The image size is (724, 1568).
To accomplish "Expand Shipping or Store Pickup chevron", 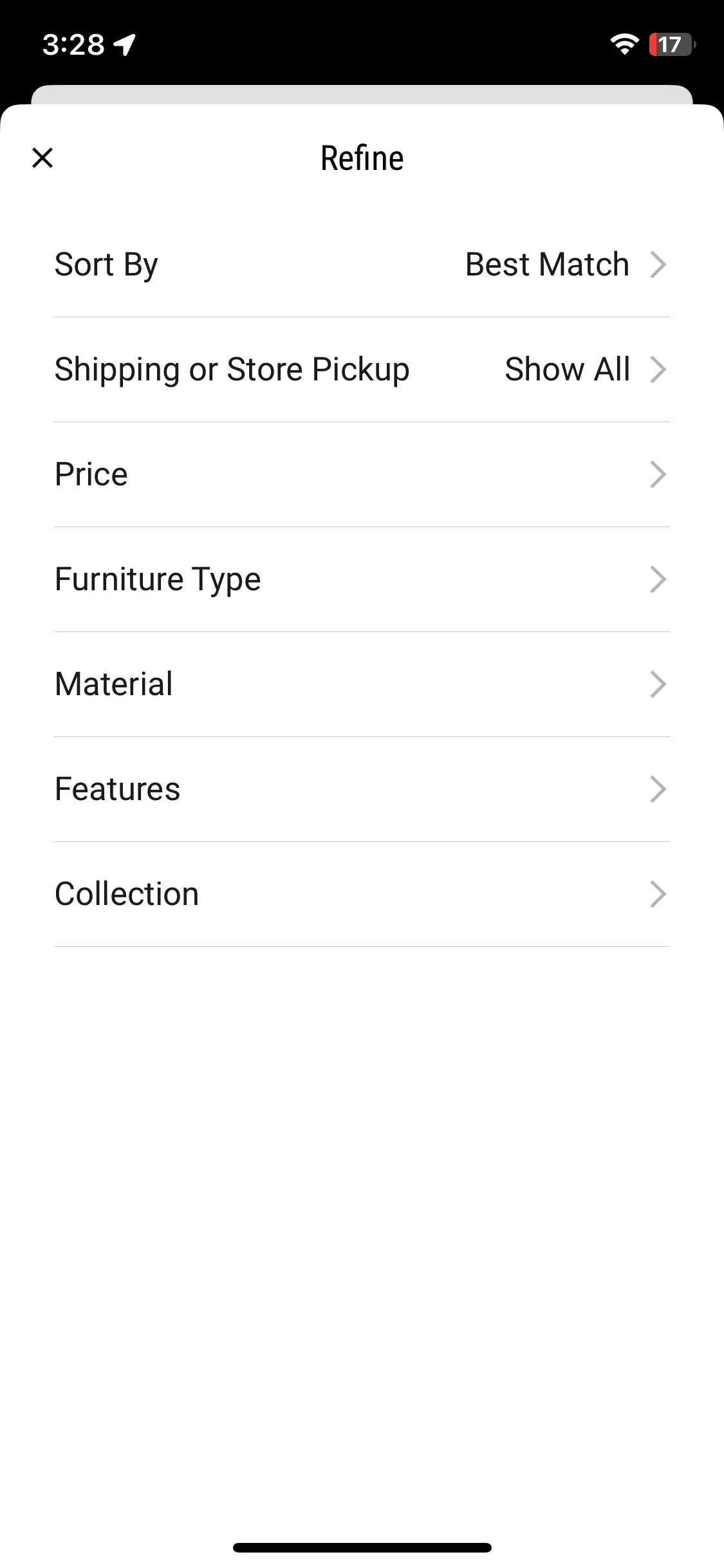I will click(x=658, y=369).
